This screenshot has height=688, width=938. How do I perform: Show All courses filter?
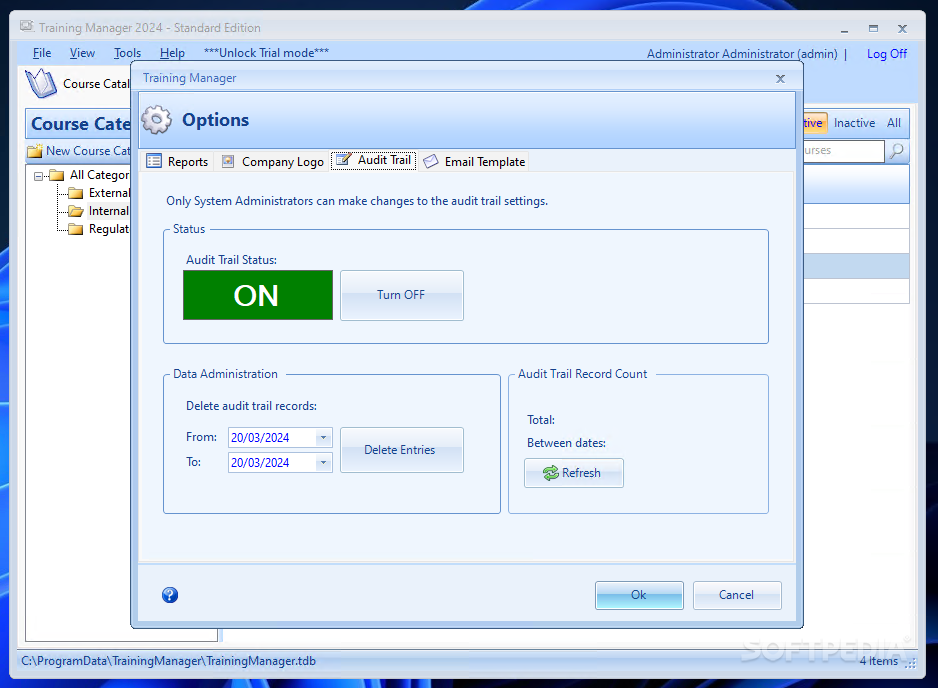[894, 123]
